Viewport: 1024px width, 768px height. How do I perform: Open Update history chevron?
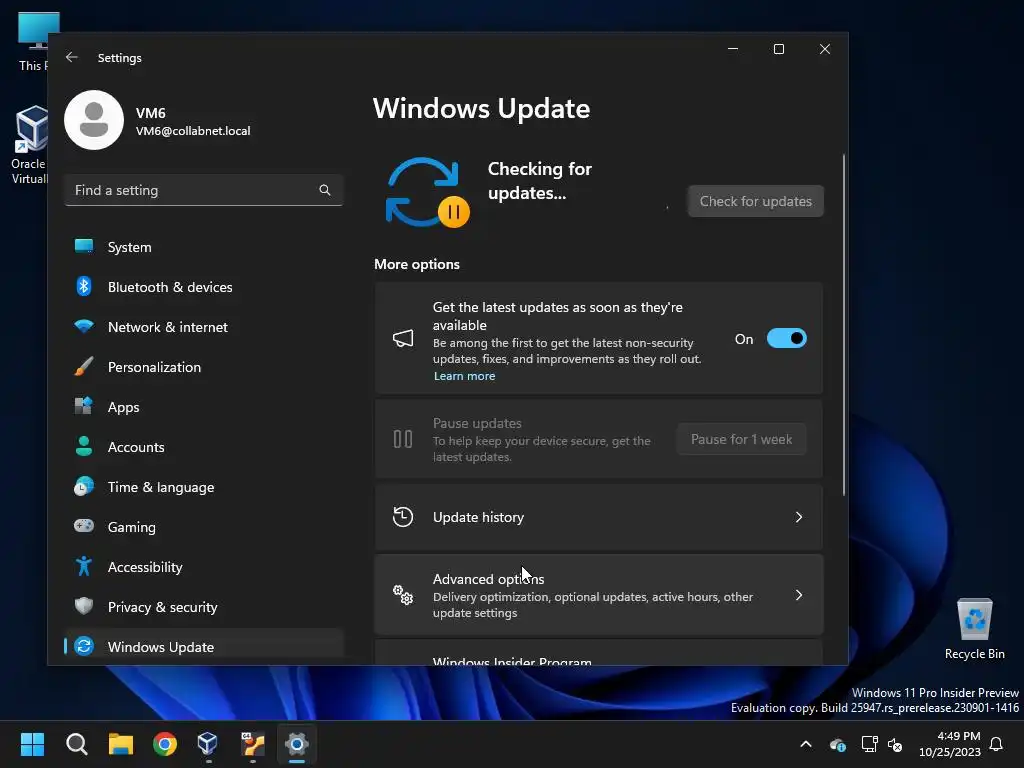pyautogui.click(x=799, y=517)
